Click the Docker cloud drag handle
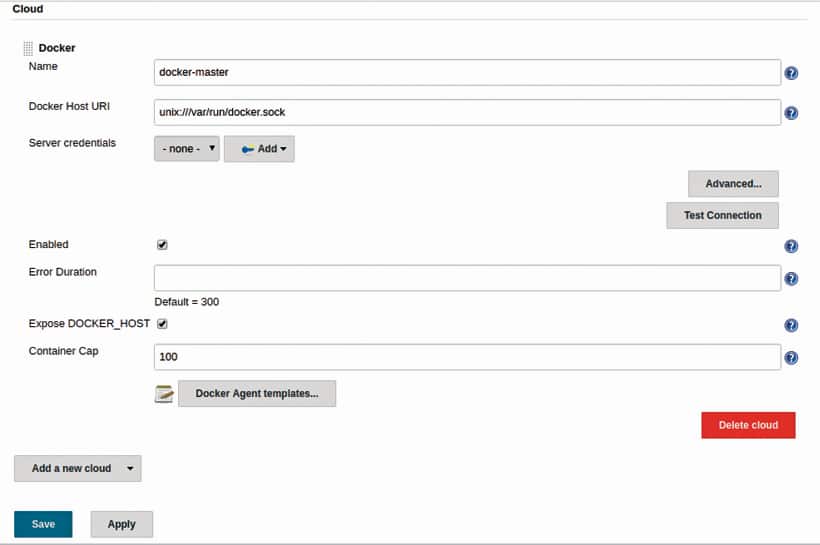 [28, 48]
